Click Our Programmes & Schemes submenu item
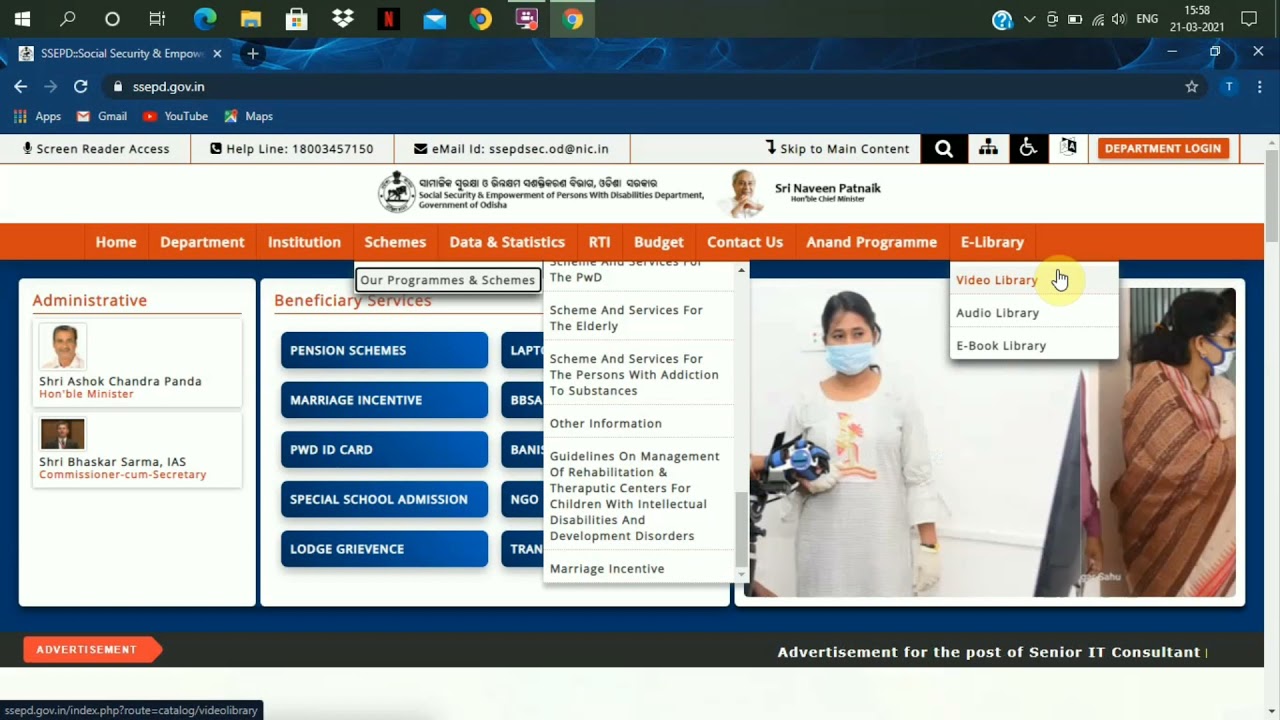1280x720 pixels. click(447, 280)
